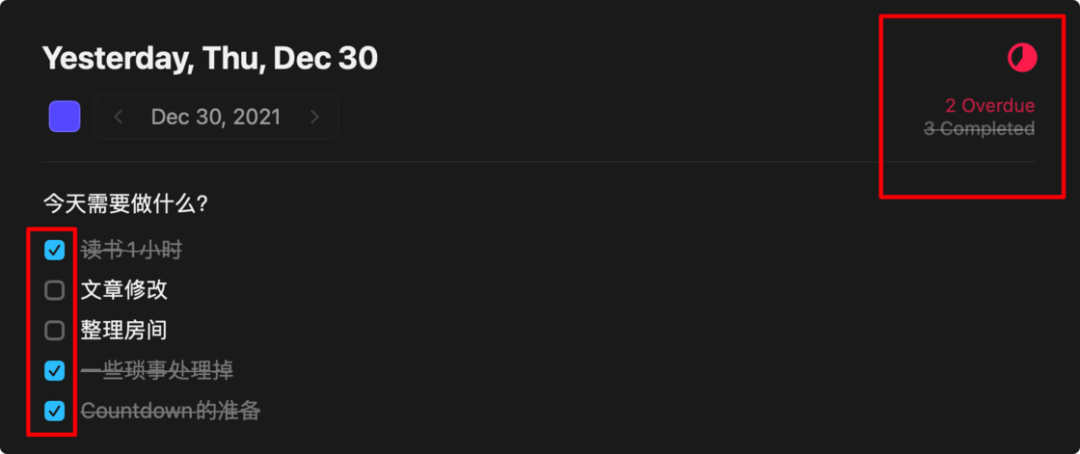Open the Dec 30, 2021 date picker
The width and height of the screenshot is (1080, 454).
click(x=216, y=117)
